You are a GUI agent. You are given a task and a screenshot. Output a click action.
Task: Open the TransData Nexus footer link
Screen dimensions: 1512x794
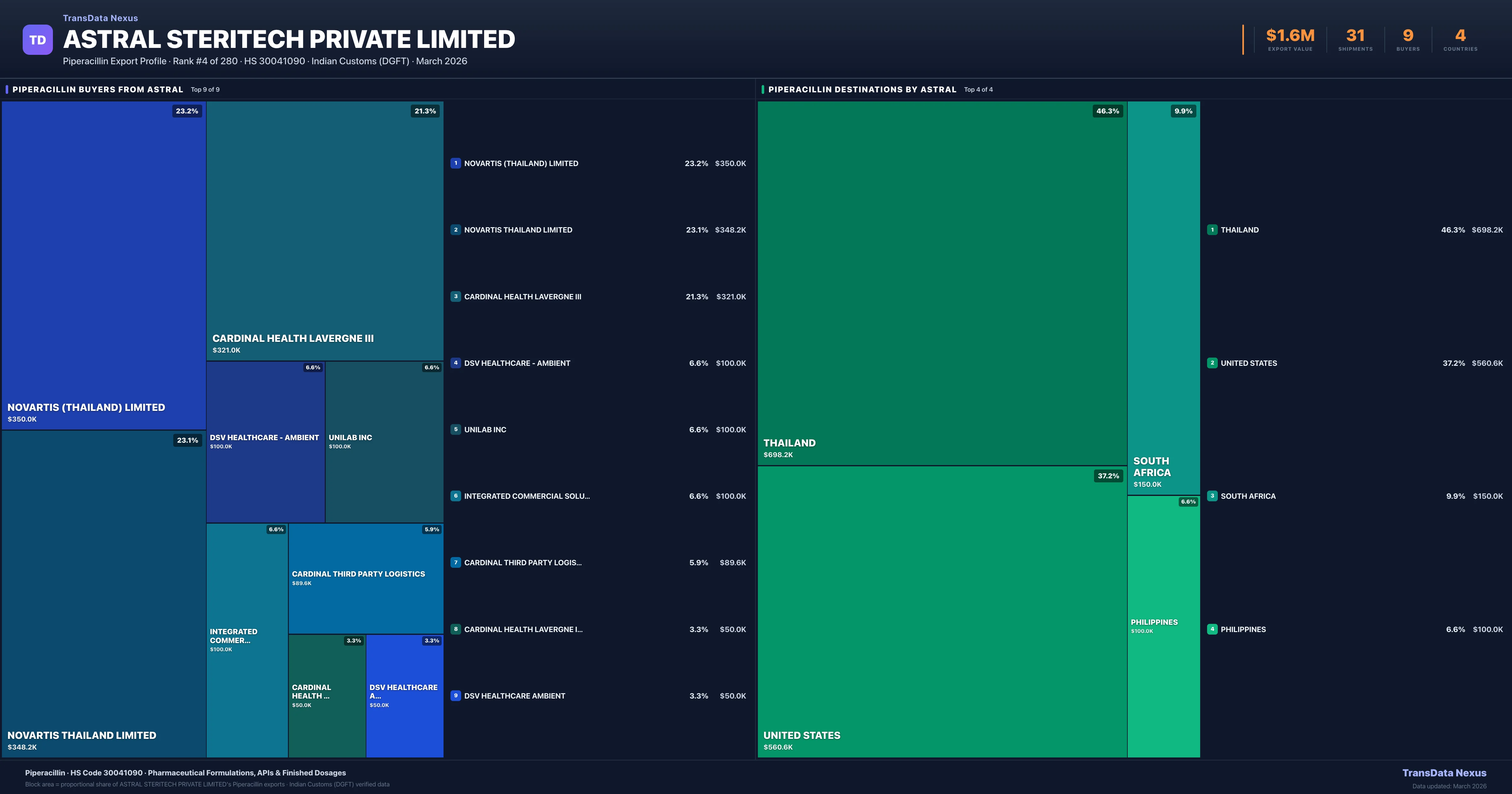click(1444, 773)
